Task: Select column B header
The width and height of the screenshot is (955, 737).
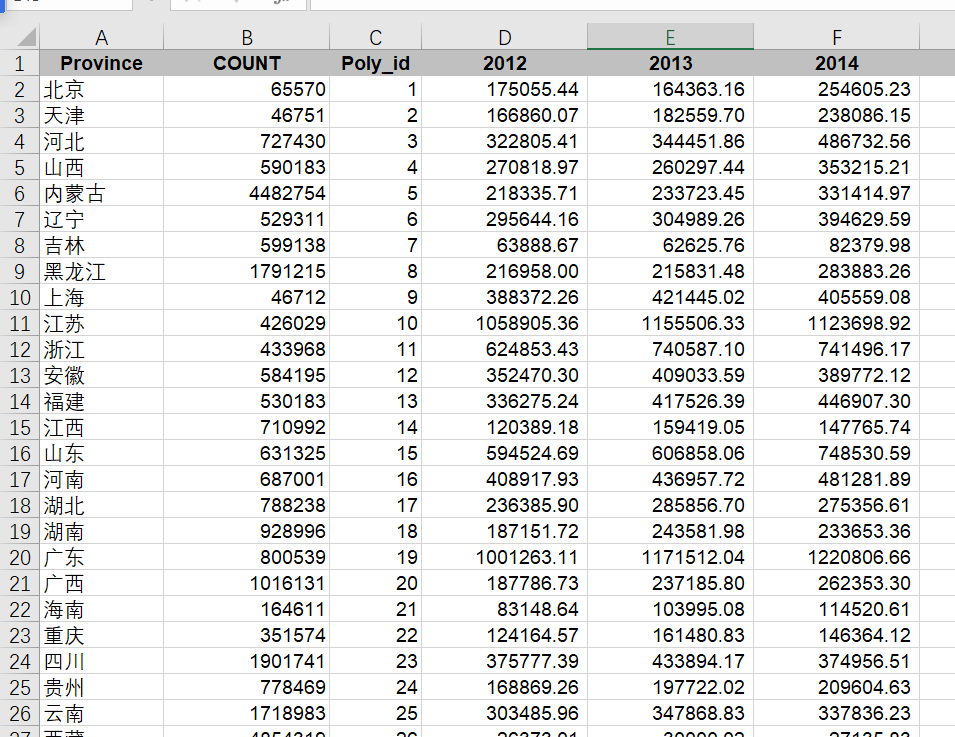Action: point(247,37)
